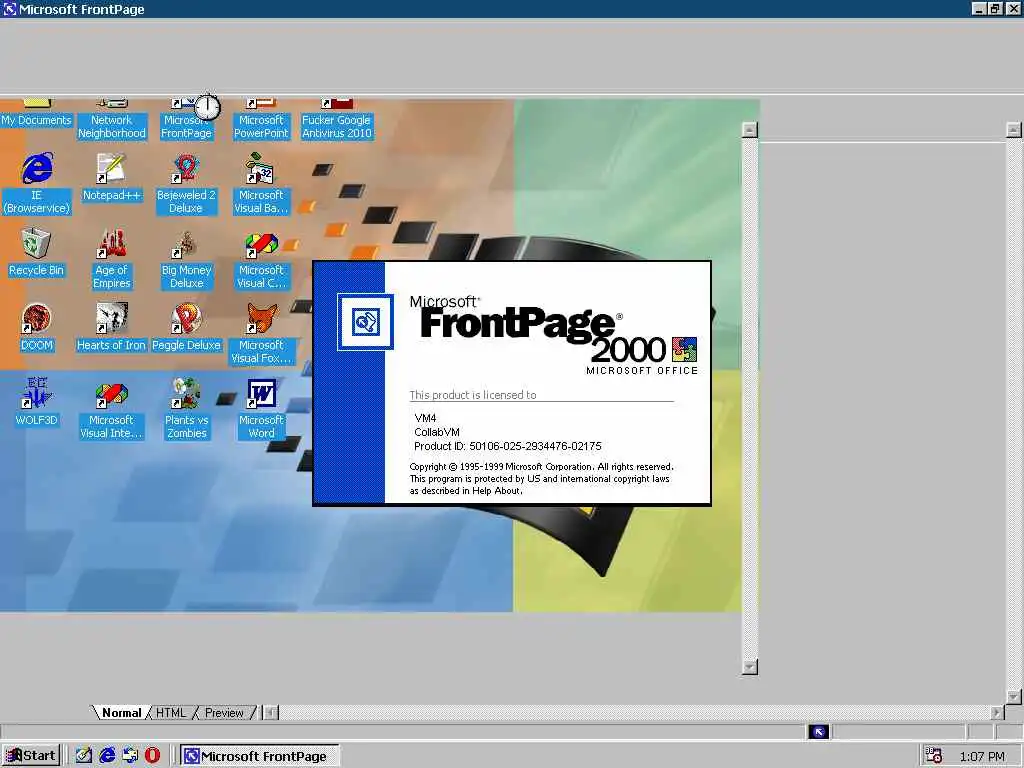Screen dimensions: 1024x768
Task: Click the VM4 licensee text
Action: click(425, 418)
